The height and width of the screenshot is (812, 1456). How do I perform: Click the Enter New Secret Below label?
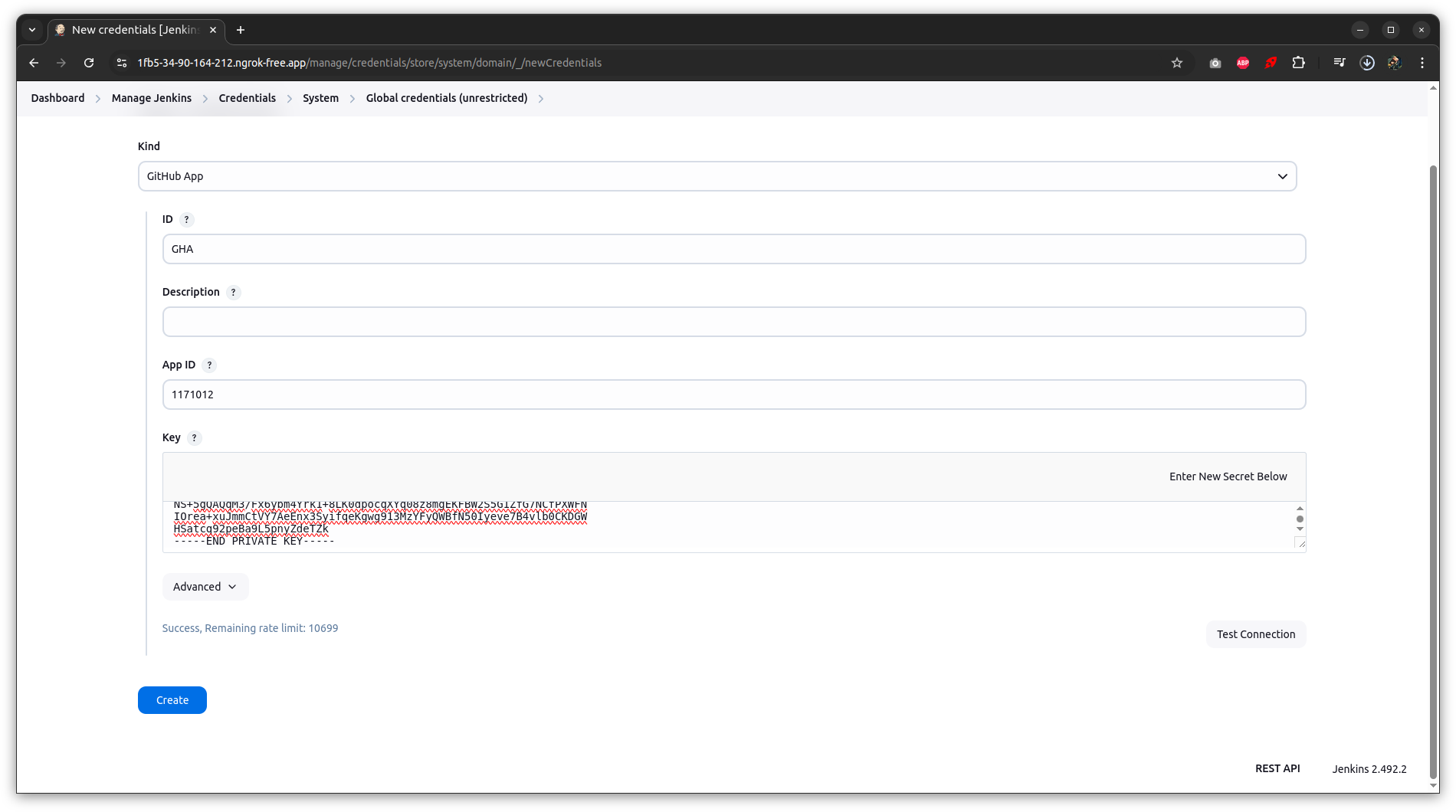(x=1228, y=476)
